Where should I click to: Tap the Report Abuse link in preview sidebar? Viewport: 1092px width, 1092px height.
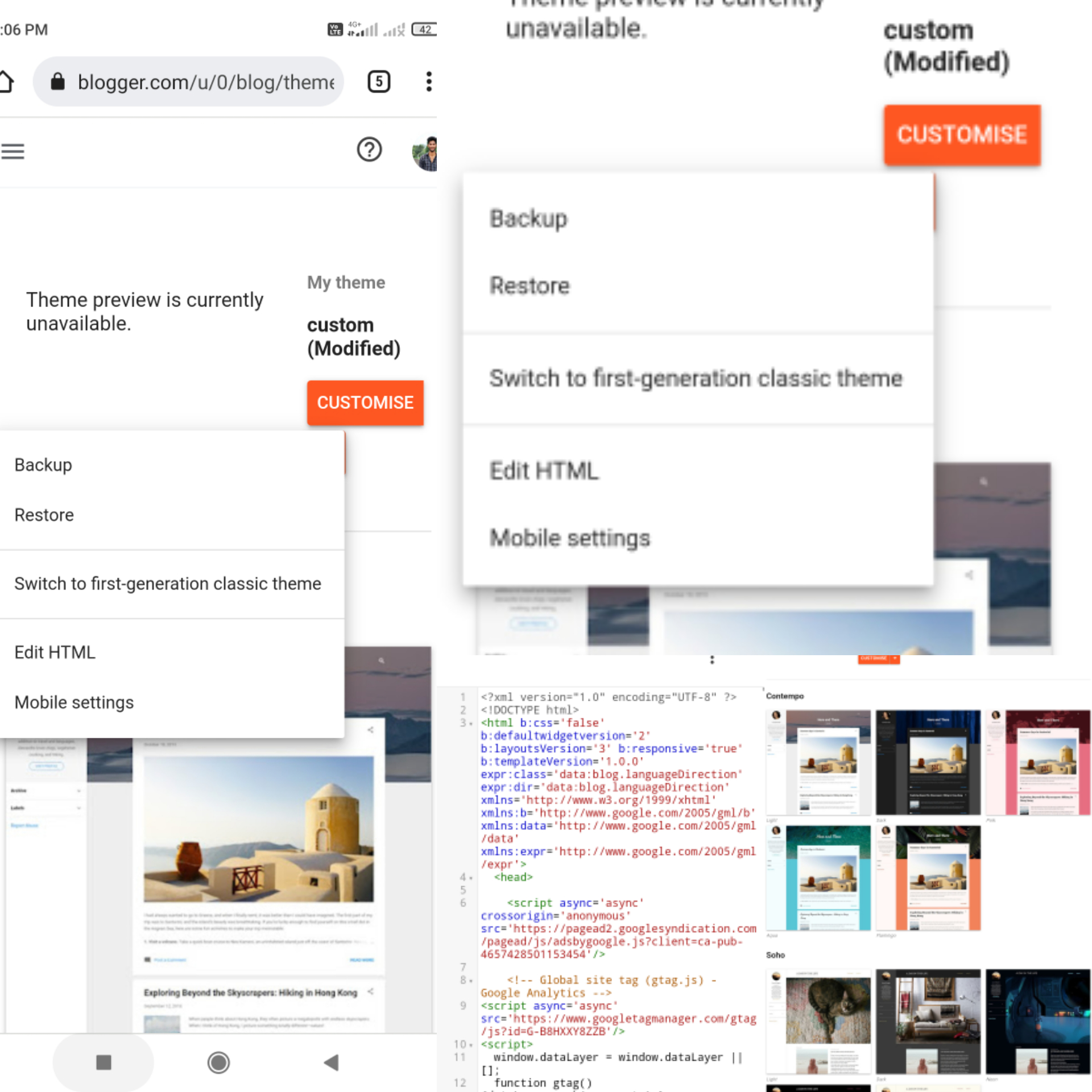[24, 825]
